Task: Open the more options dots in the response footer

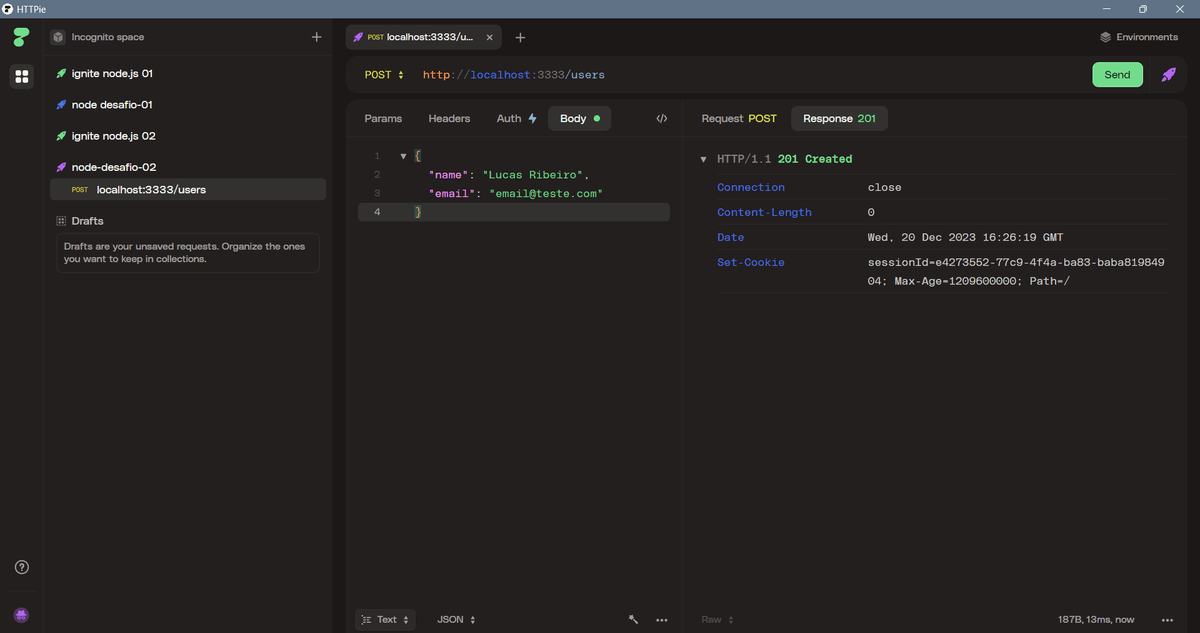Action: point(1167,620)
